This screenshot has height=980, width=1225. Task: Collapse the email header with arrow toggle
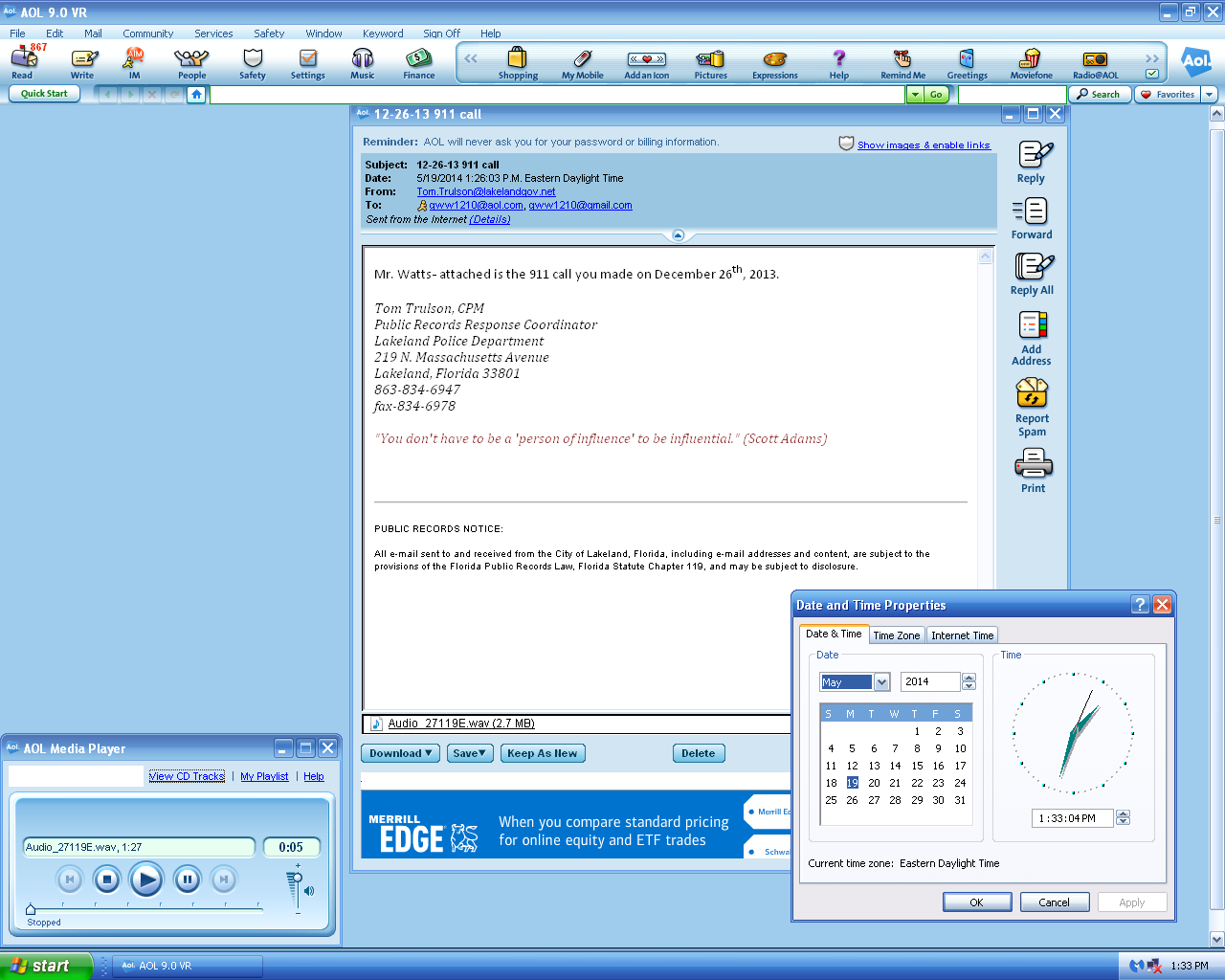pos(678,235)
